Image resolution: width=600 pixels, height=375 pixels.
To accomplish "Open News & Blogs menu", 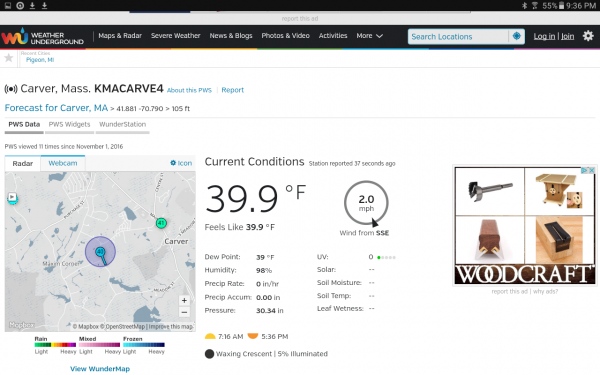I will (x=231, y=36).
